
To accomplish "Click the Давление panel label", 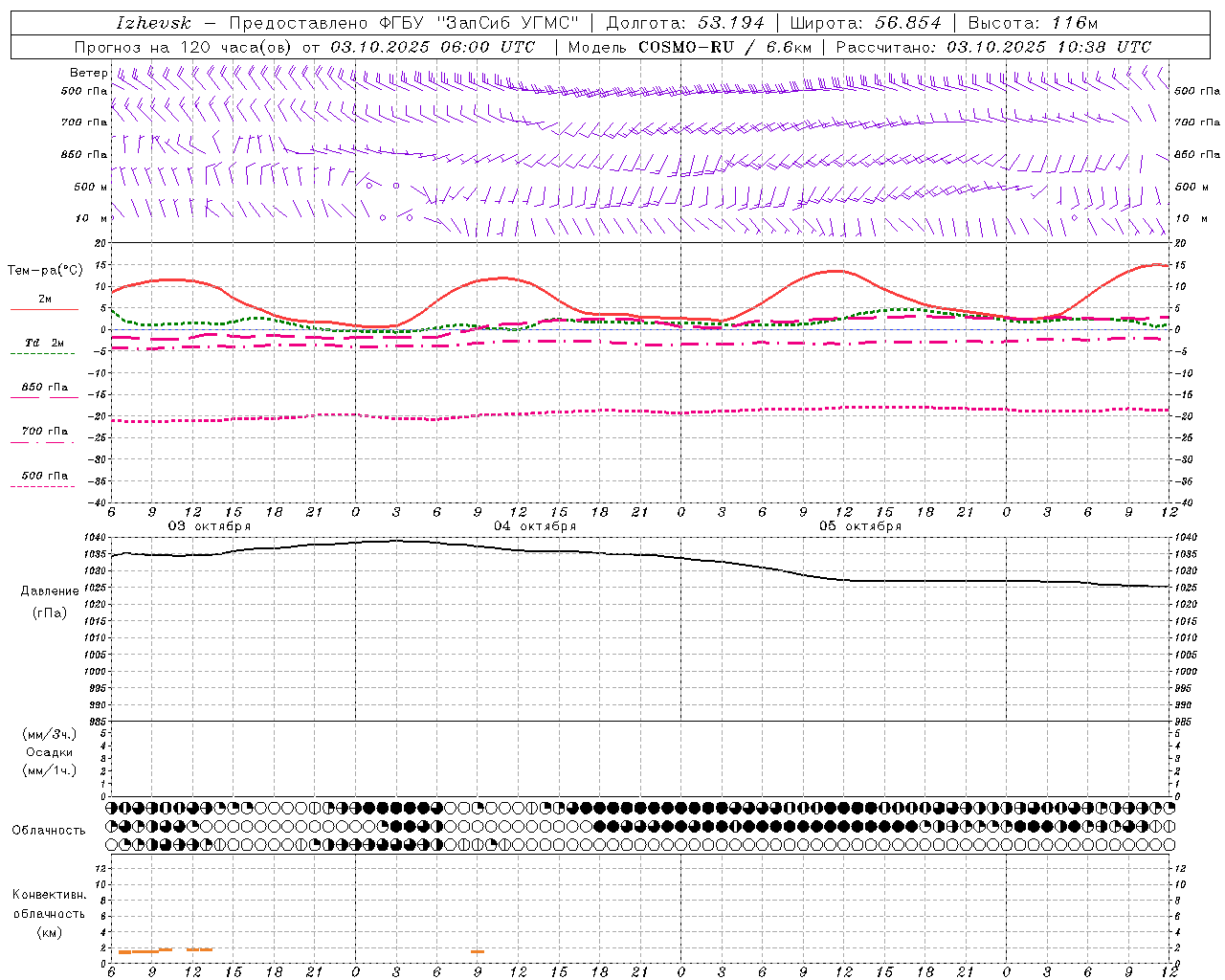I will click(x=50, y=591).
